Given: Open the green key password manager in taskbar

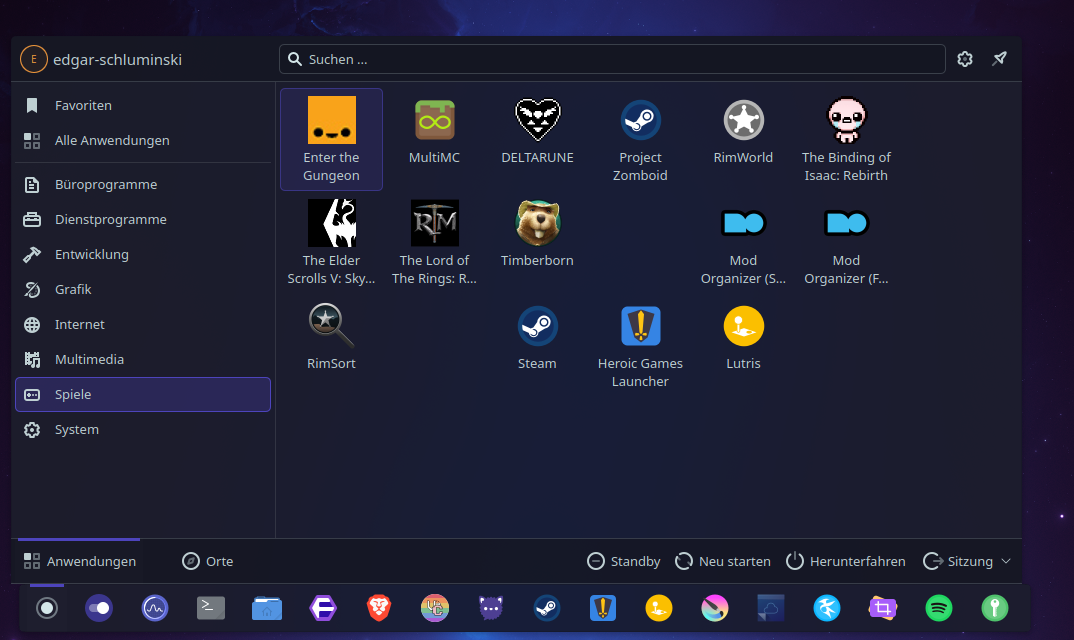Looking at the screenshot, I should (x=995, y=608).
